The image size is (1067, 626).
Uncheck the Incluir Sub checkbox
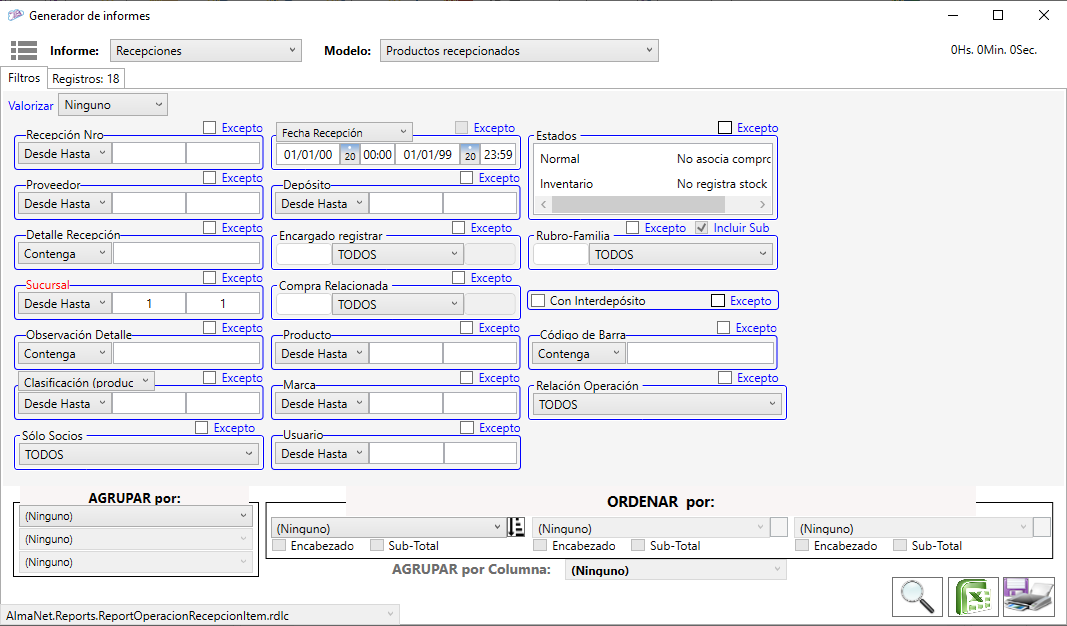pyautogui.click(x=702, y=228)
